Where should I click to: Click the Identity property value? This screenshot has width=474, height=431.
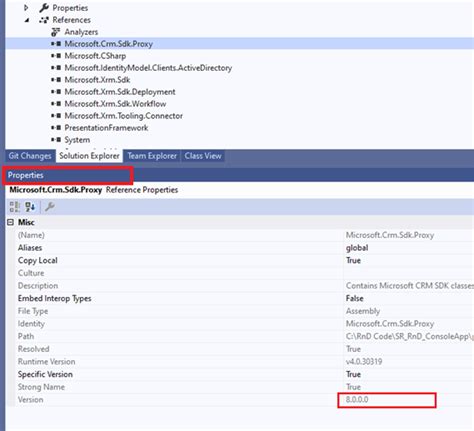390,324
